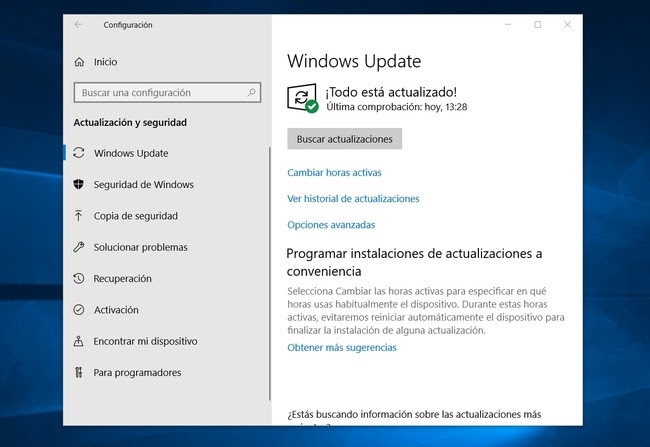Screen dimensions: 650x447
Task: Click the search magnifier icon
Action: 251,92
